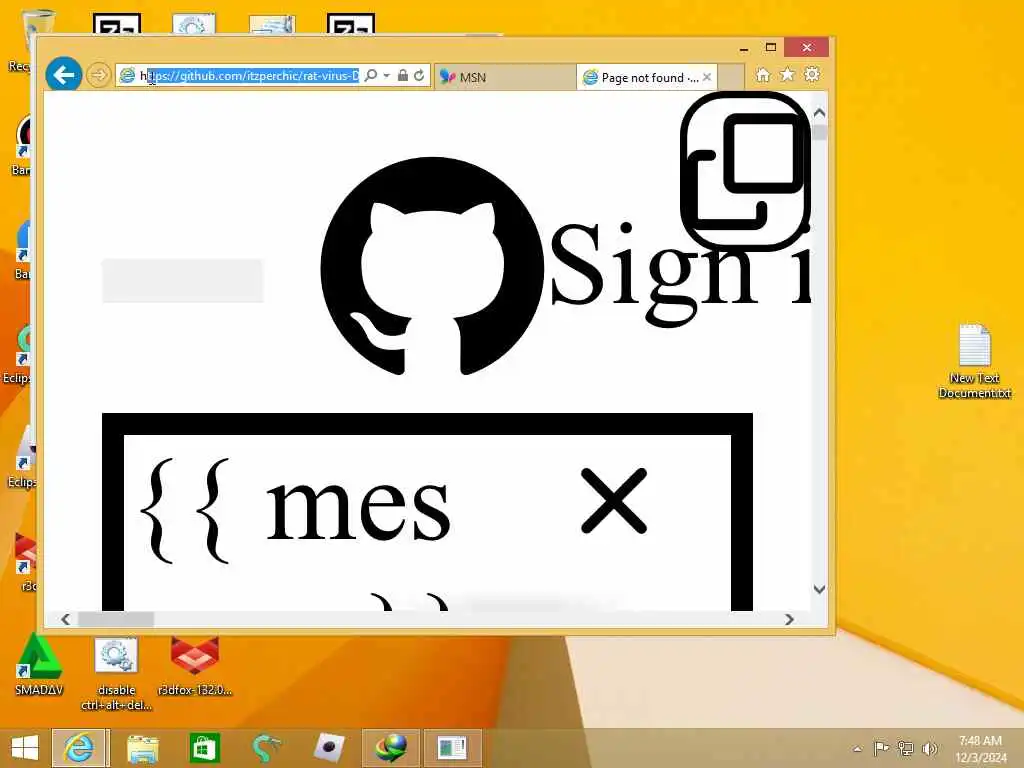Click the 7:48 AM taskbar clock
This screenshot has width=1024, height=768.
pyautogui.click(x=980, y=748)
